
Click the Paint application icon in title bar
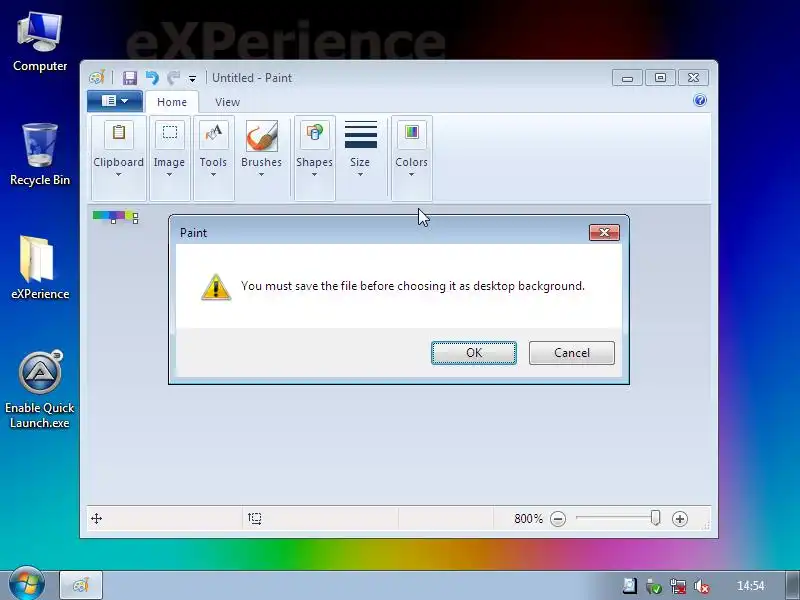[x=97, y=78]
